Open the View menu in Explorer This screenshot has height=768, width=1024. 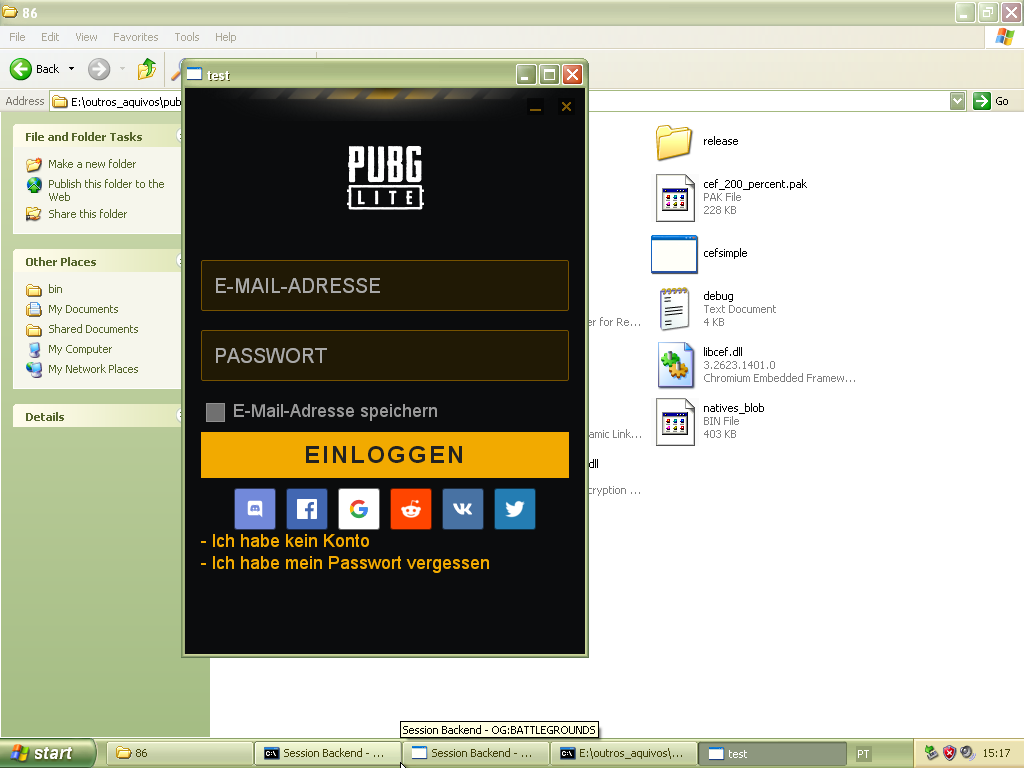click(x=86, y=37)
